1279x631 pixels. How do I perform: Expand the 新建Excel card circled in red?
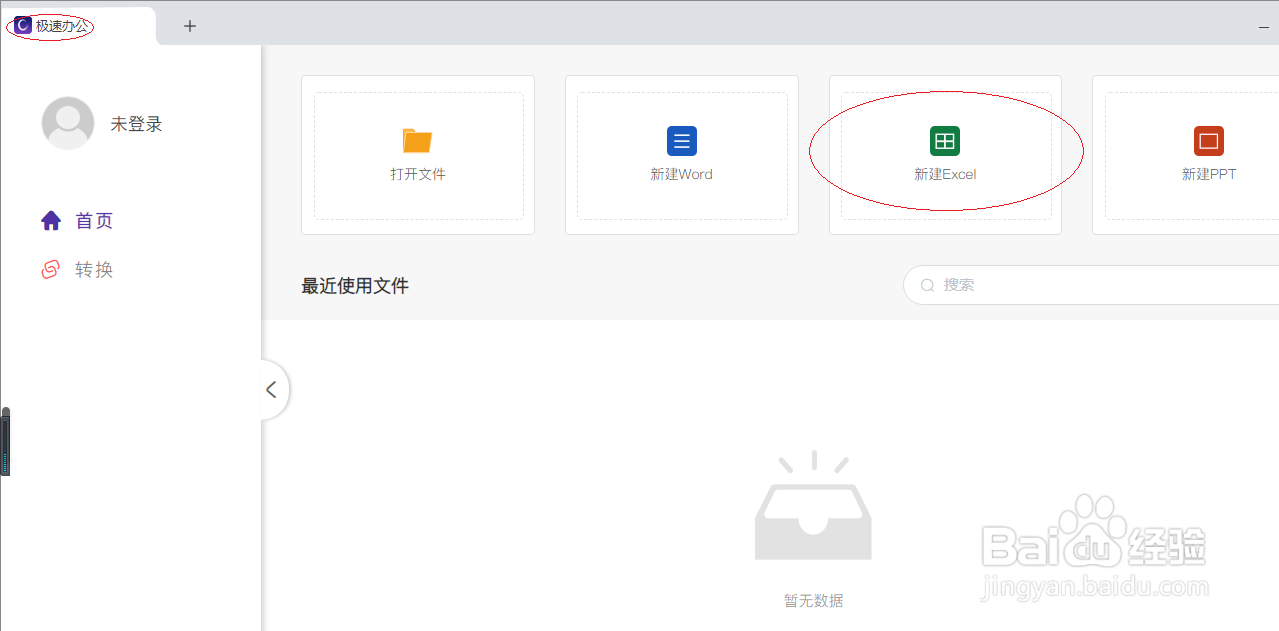click(x=944, y=155)
